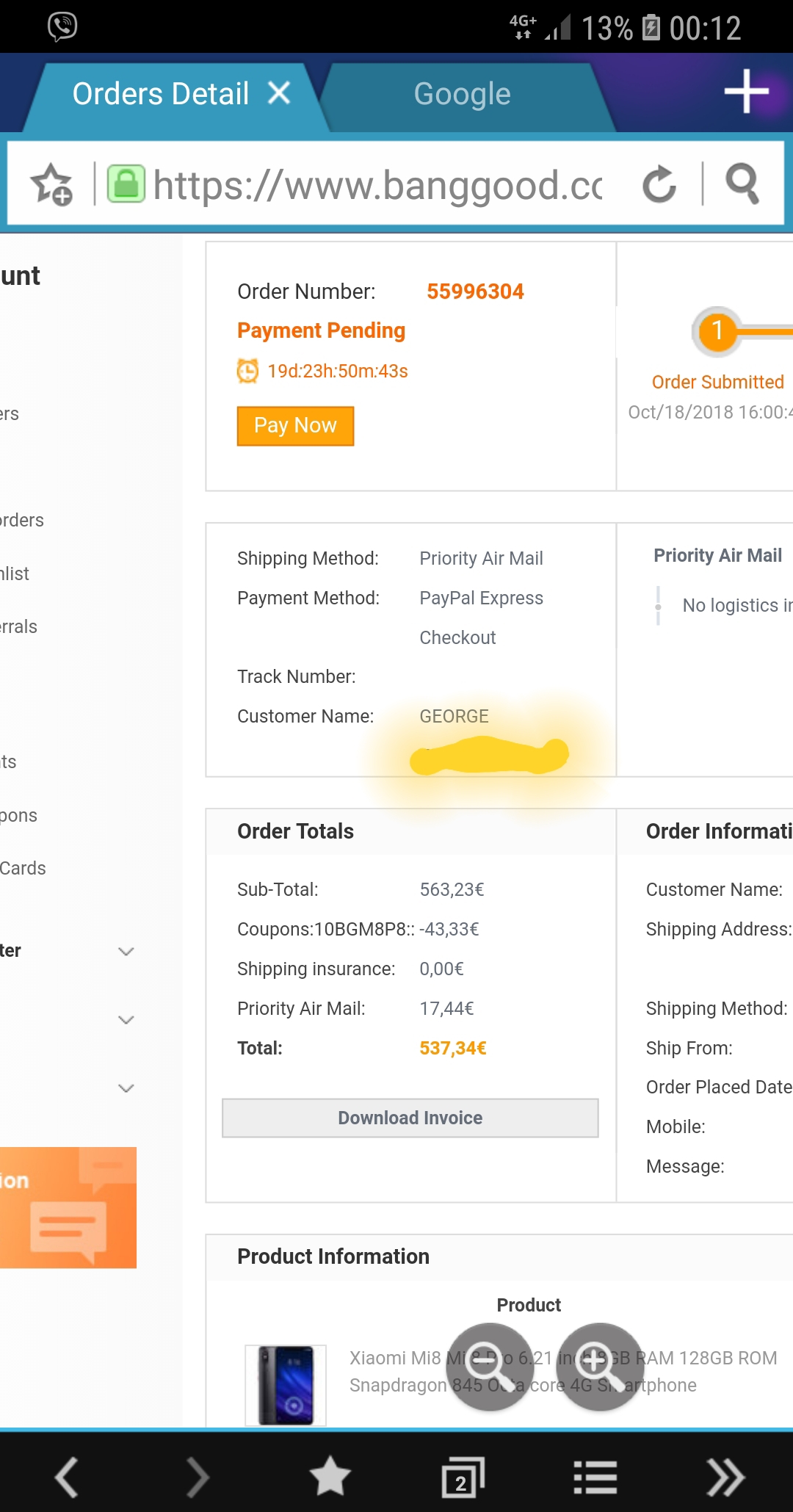Open bookmarks with bottom star icon
793x1512 pixels.
tap(330, 1477)
